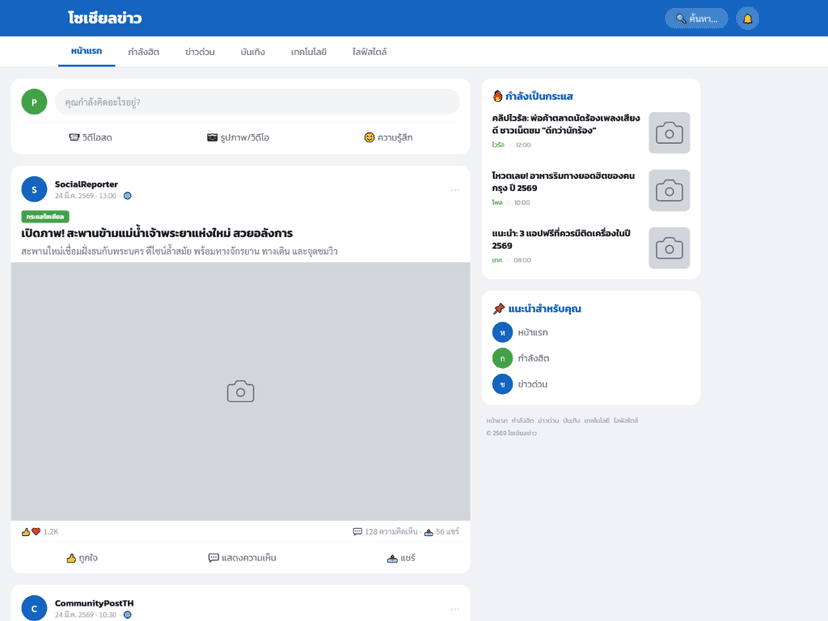Click the แสดงความเห็น comment button
Image resolution: width=828 pixels, height=621 pixels.
[242, 558]
